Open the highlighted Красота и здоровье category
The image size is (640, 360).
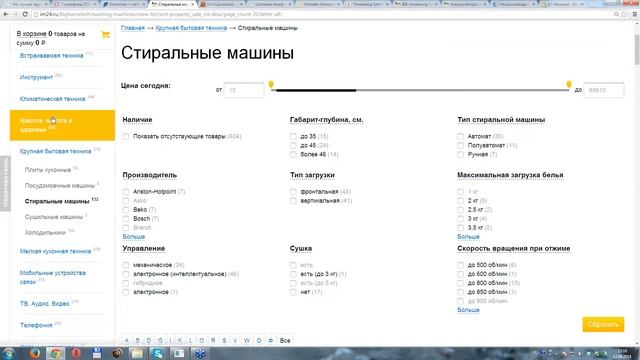[x=62, y=125]
